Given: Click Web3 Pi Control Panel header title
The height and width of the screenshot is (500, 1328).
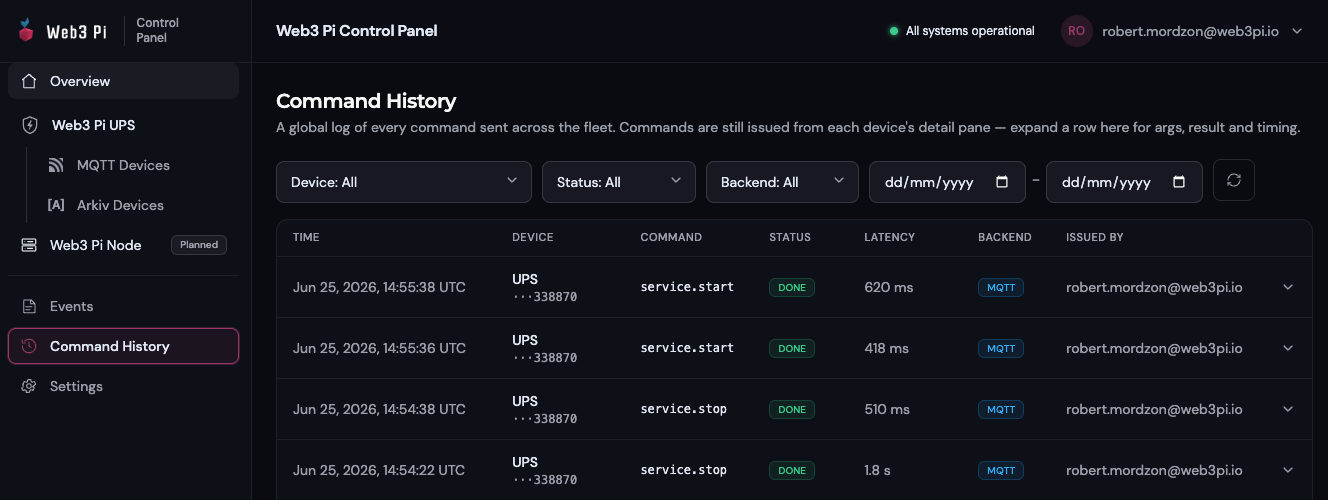Looking at the screenshot, I should pyautogui.click(x=357, y=31).
